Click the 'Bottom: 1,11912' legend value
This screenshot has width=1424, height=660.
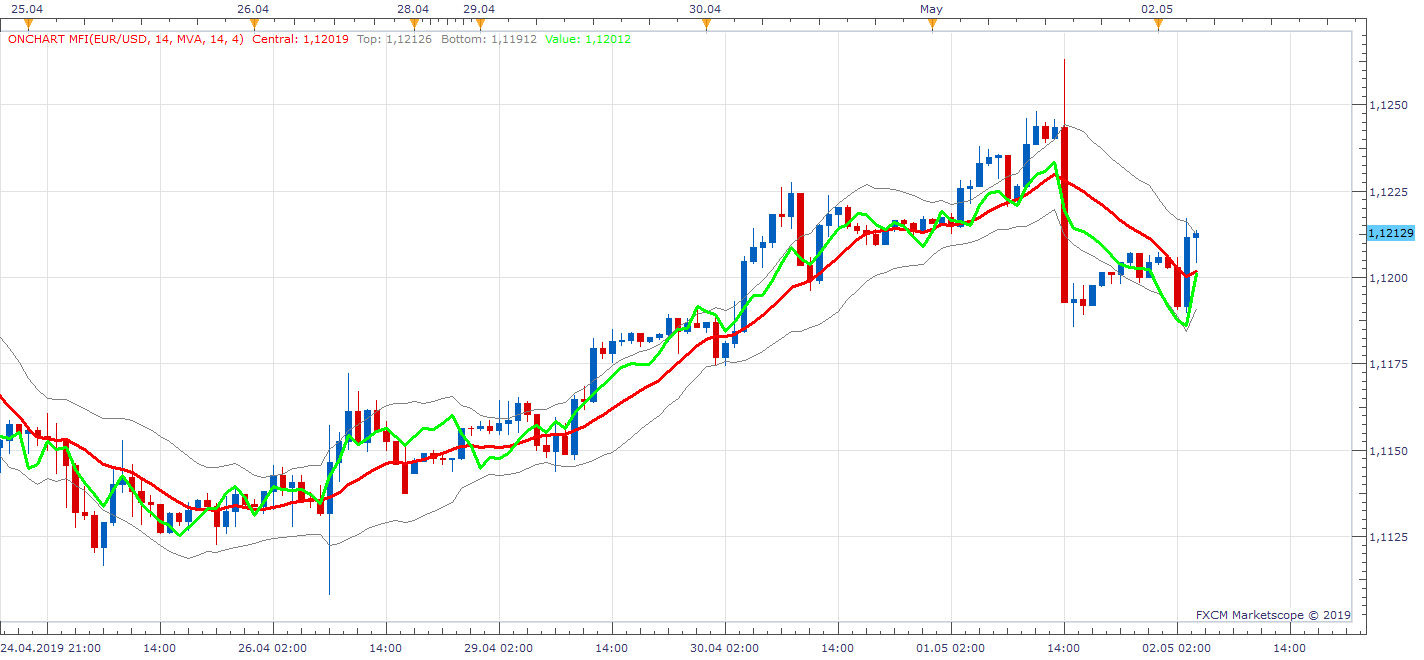[489, 39]
